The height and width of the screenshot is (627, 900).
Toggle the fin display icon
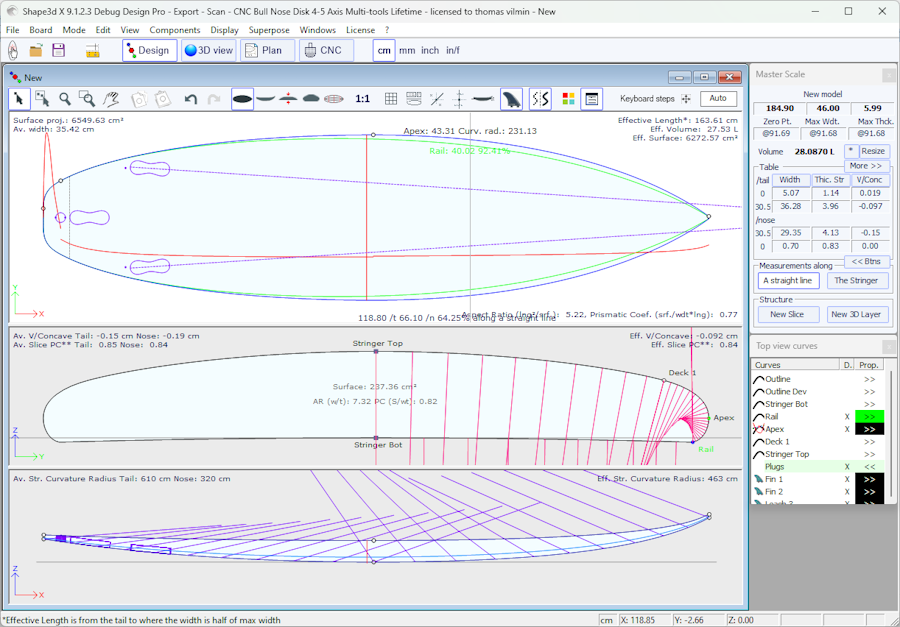coord(511,99)
